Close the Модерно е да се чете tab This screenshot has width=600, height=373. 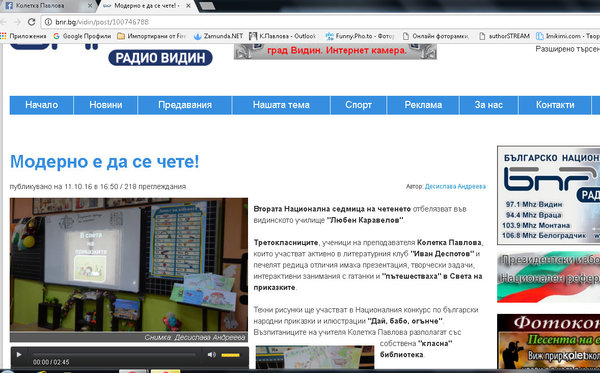[188, 6]
